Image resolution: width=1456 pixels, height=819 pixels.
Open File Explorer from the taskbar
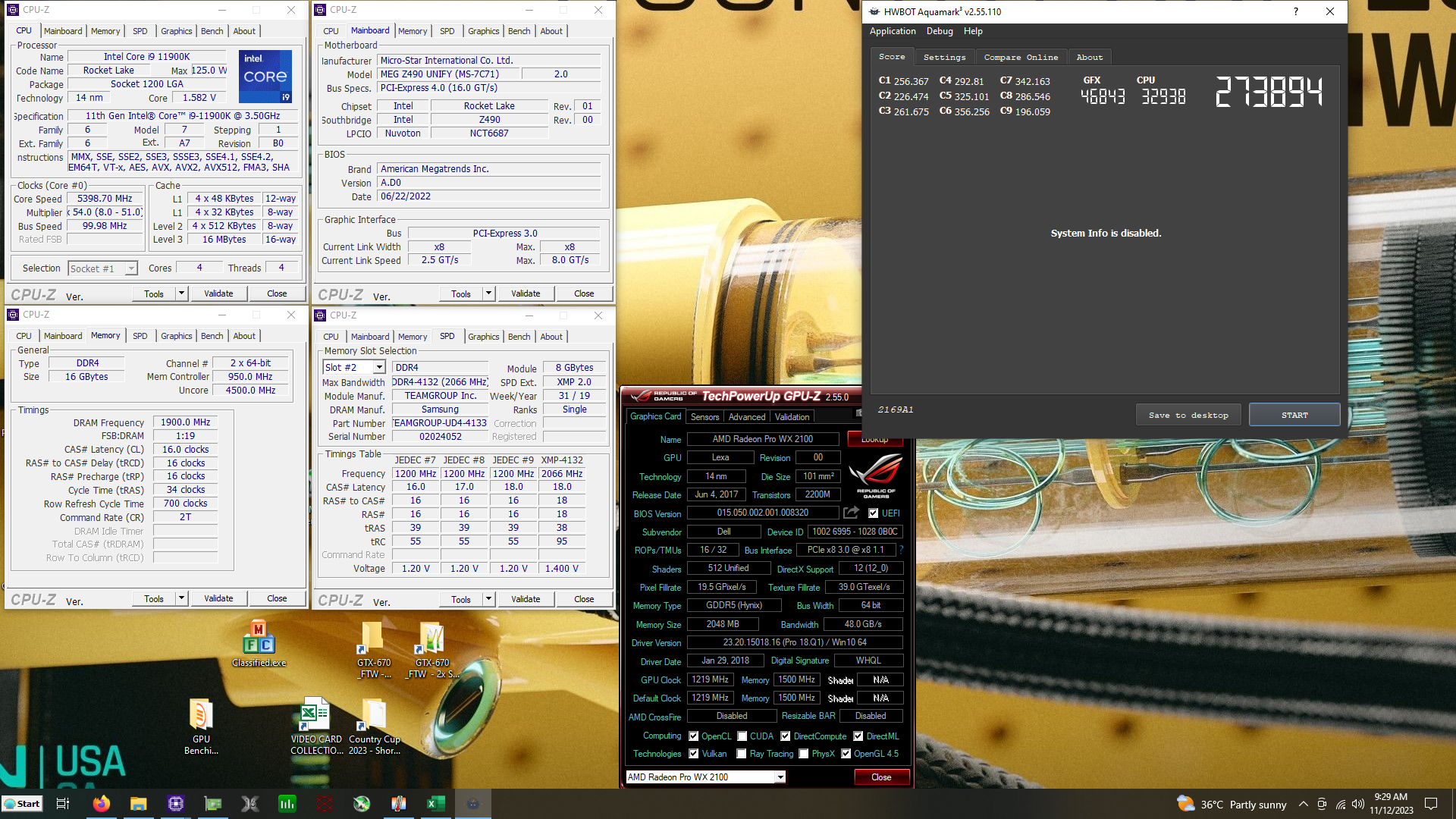click(x=138, y=804)
